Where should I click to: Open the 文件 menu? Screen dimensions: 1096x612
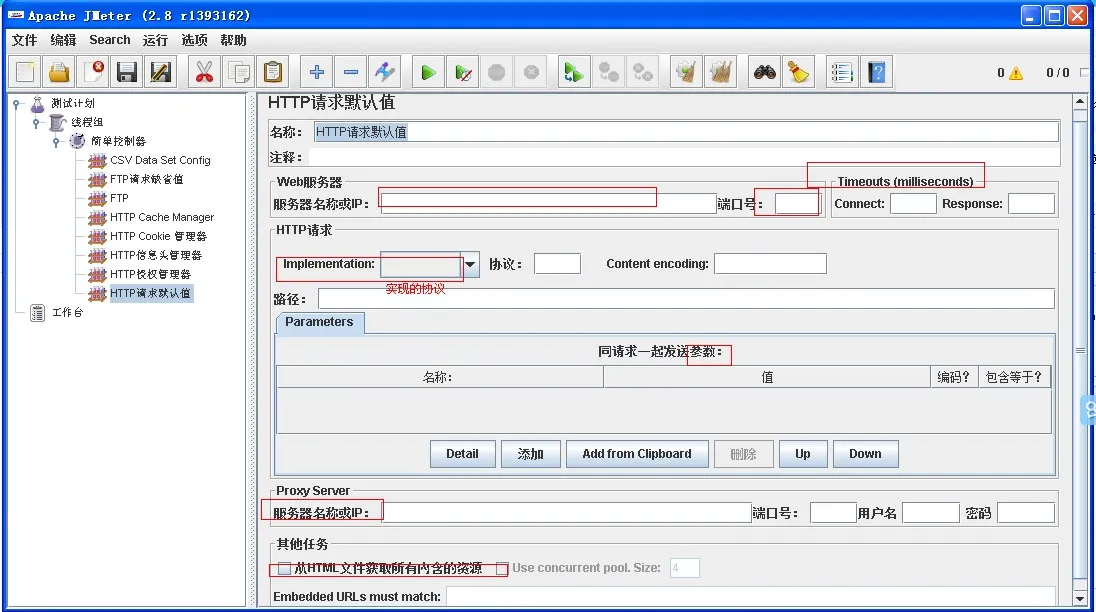click(24, 40)
